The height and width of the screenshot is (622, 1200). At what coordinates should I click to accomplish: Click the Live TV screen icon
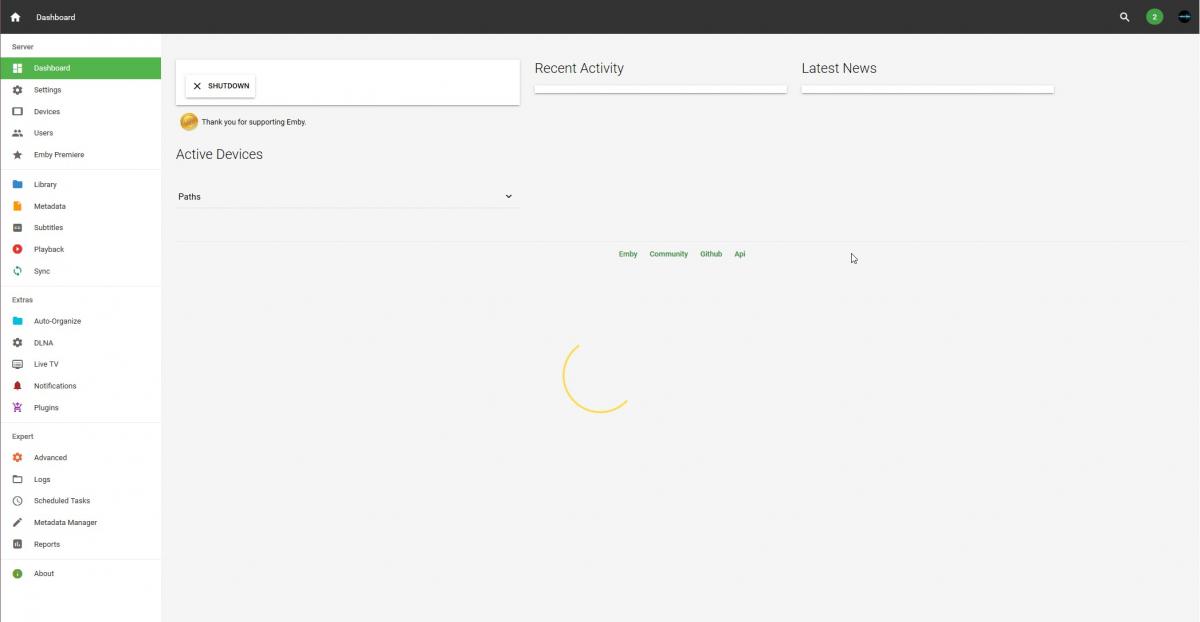click(x=17, y=364)
